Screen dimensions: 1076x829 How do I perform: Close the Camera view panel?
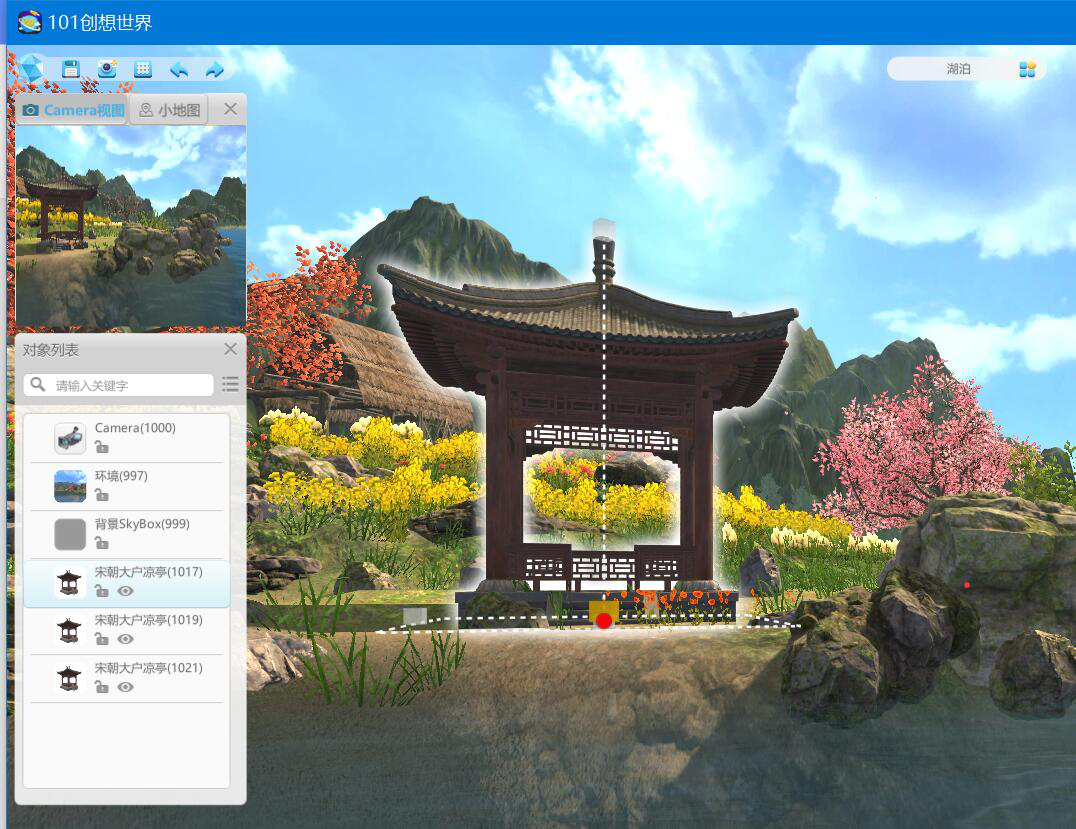pyautogui.click(x=231, y=109)
